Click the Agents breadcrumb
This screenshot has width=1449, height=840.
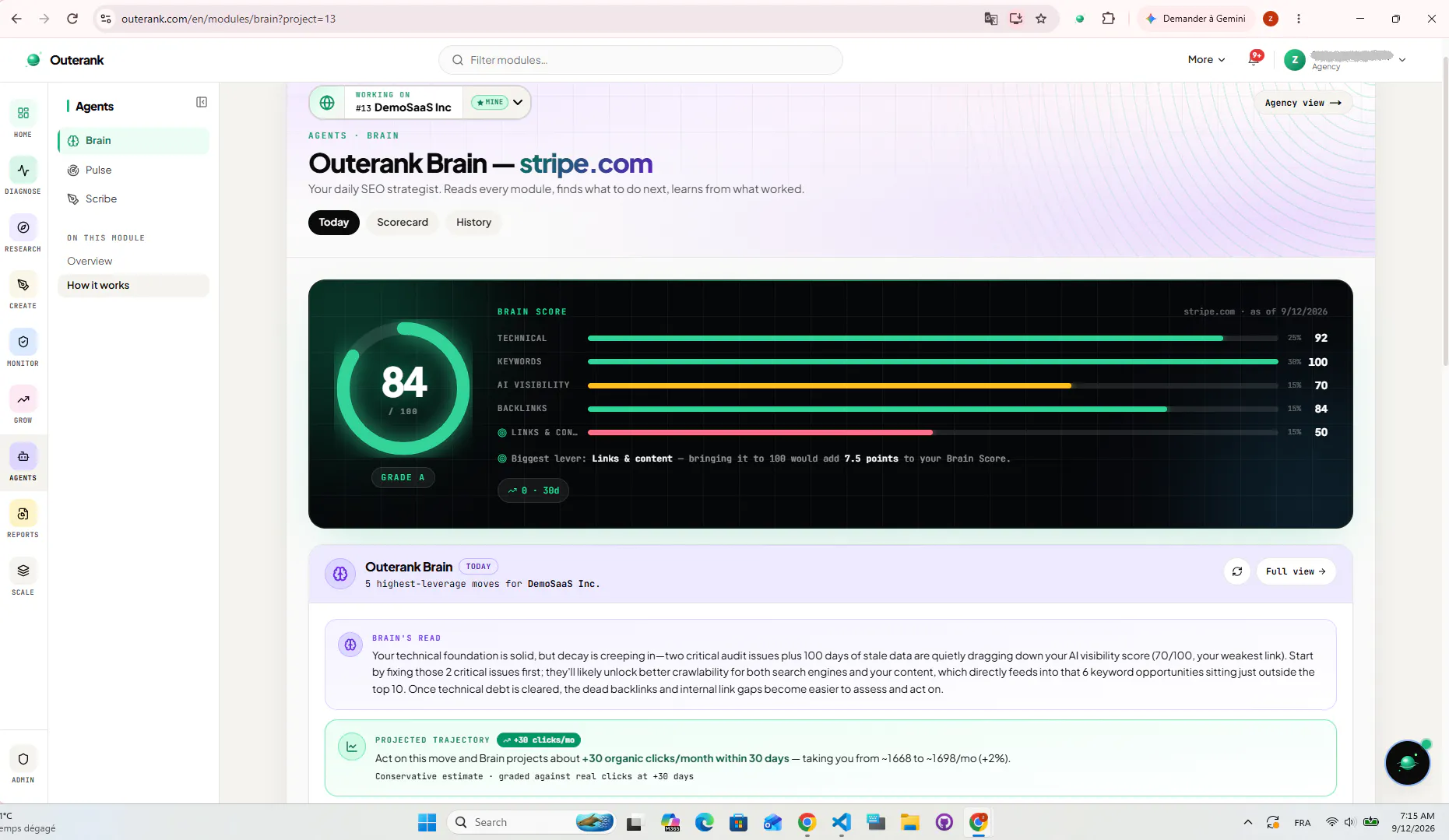tap(328, 135)
